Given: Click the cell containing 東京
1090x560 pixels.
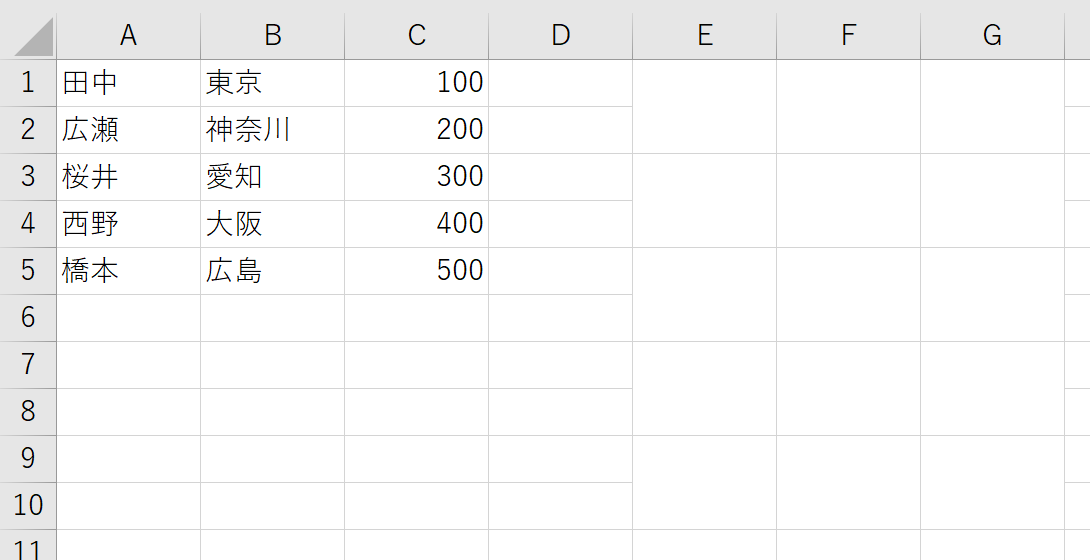Looking at the screenshot, I should [272, 83].
